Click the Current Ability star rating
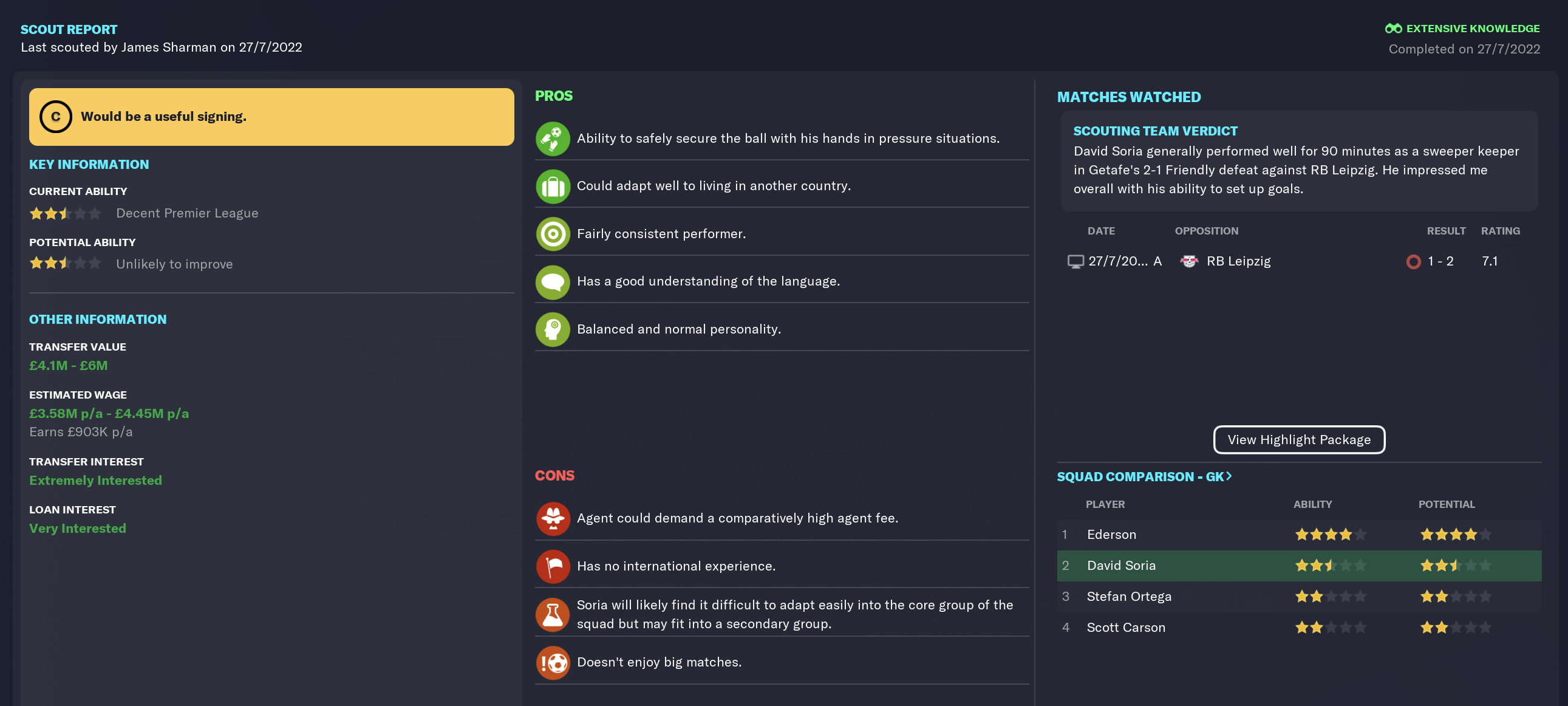1568x706 pixels. (x=65, y=213)
